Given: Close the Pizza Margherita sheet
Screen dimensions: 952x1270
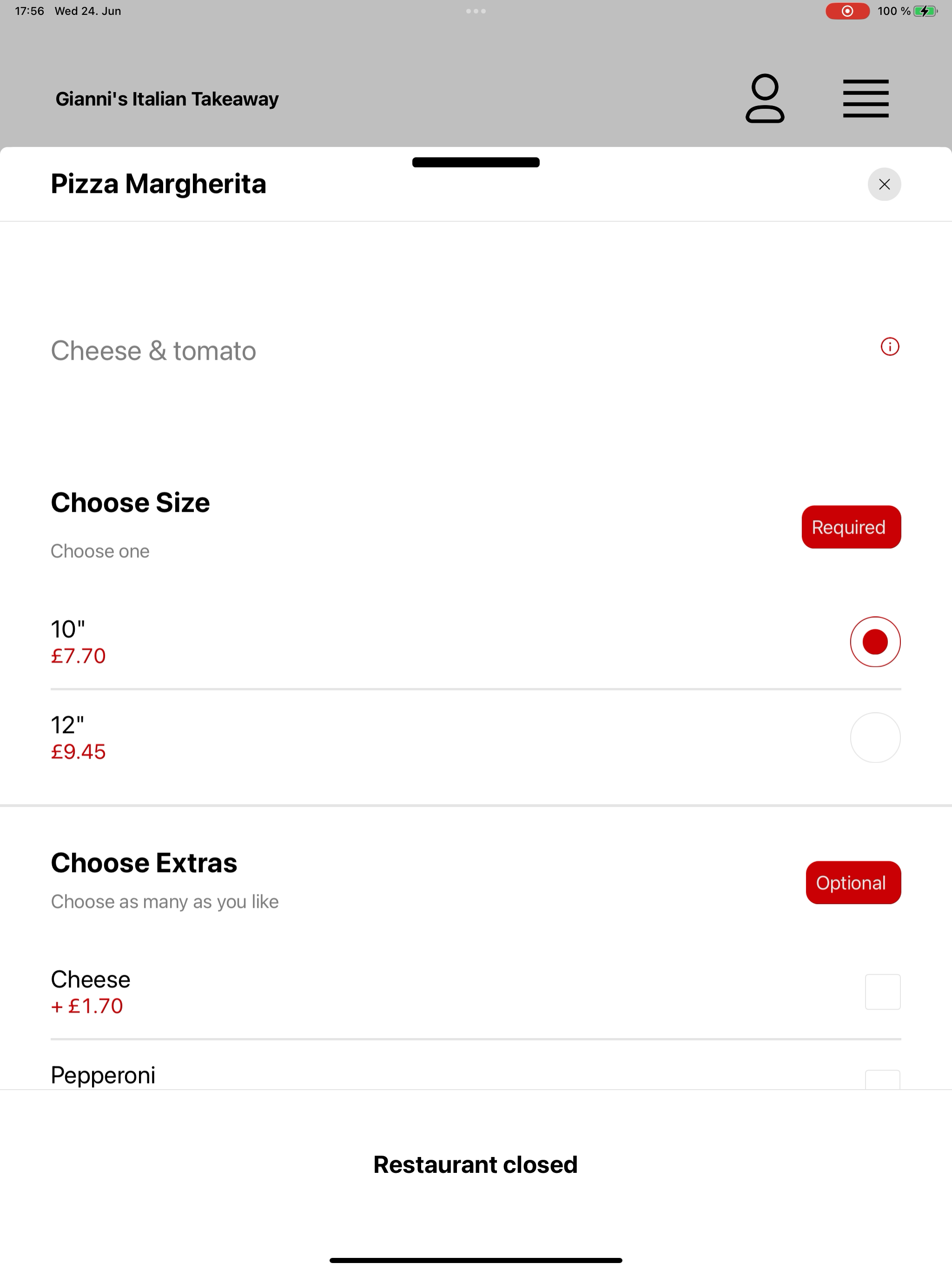Looking at the screenshot, I should click(884, 184).
